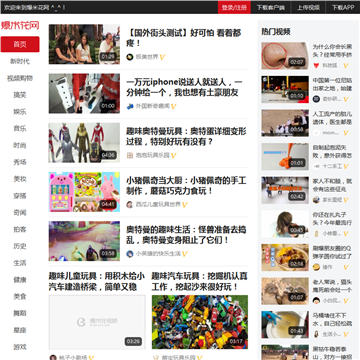Open video titled 一万元iphone说送人就送人
Viewport: 360px width, 360px height.
click(184, 87)
